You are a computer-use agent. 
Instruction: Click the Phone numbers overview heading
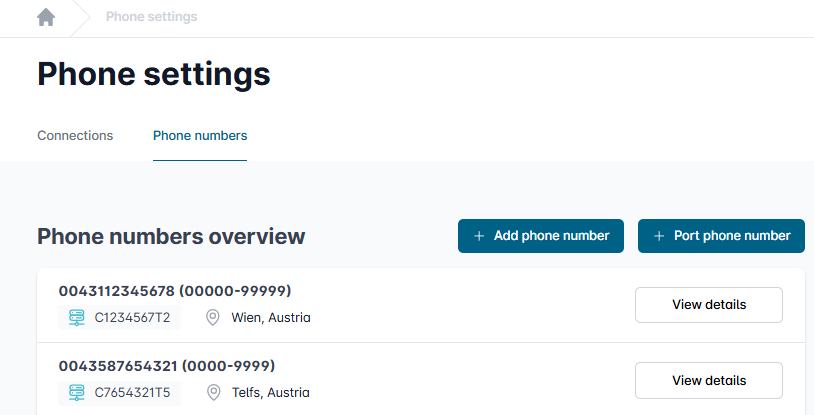[x=171, y=237]
